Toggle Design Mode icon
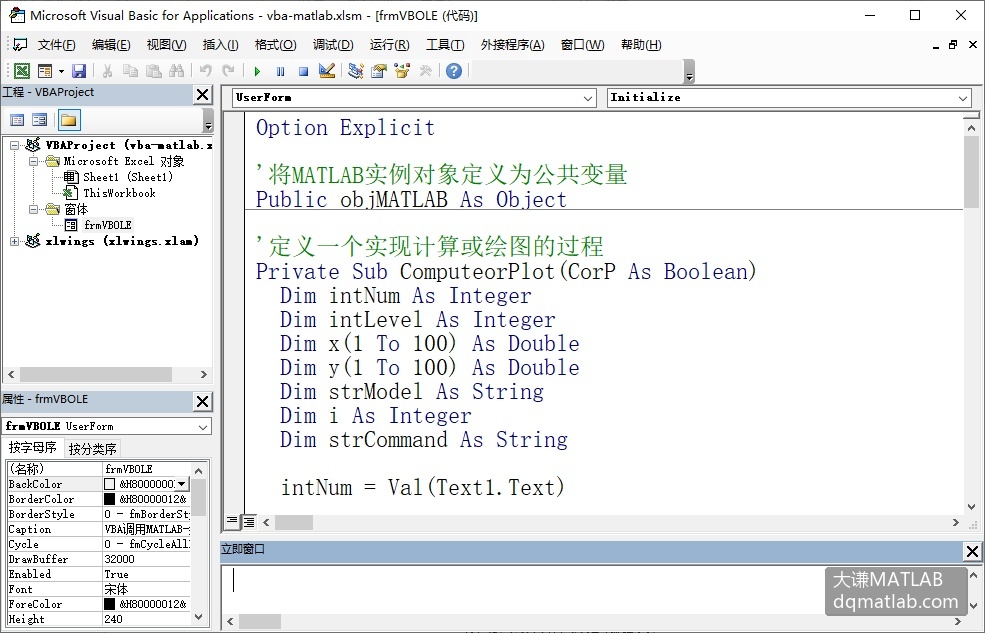This screenshot has height=633, width=985. (x=327, y=71)
